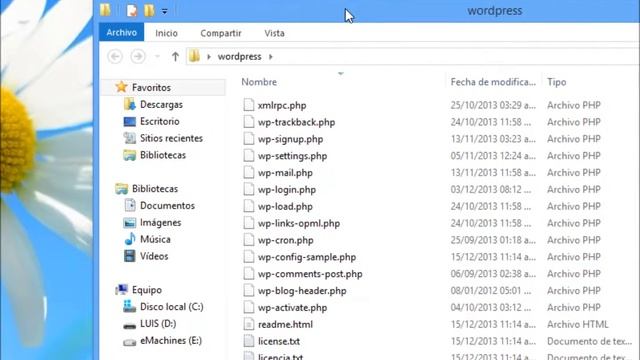Screen dimensions: 640x360
Task: Click the wp-login.php file icon
Action: click(x=249, y=189)
